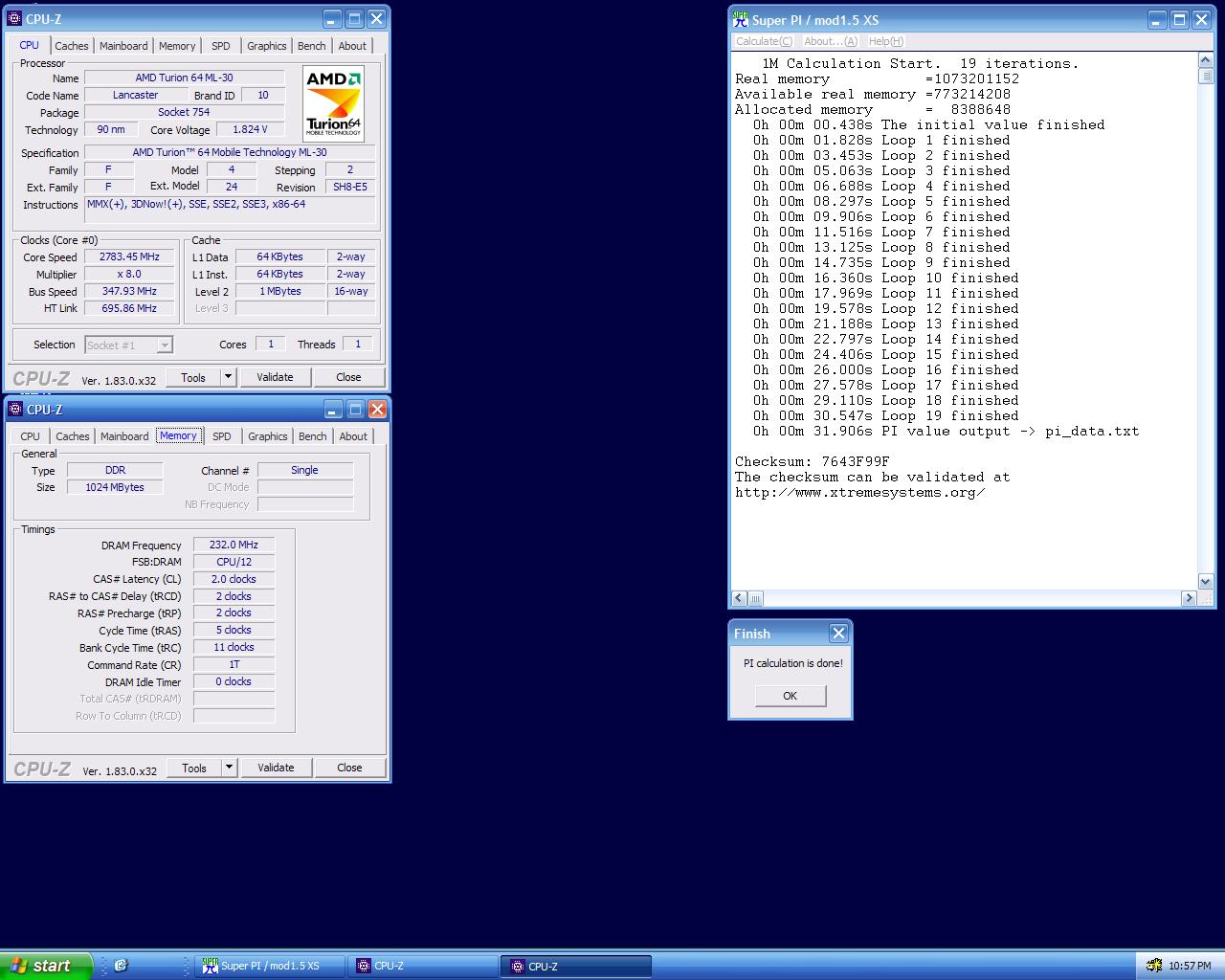
Task: Switch to Super PI taskbar button
Action: coord(270,966)
